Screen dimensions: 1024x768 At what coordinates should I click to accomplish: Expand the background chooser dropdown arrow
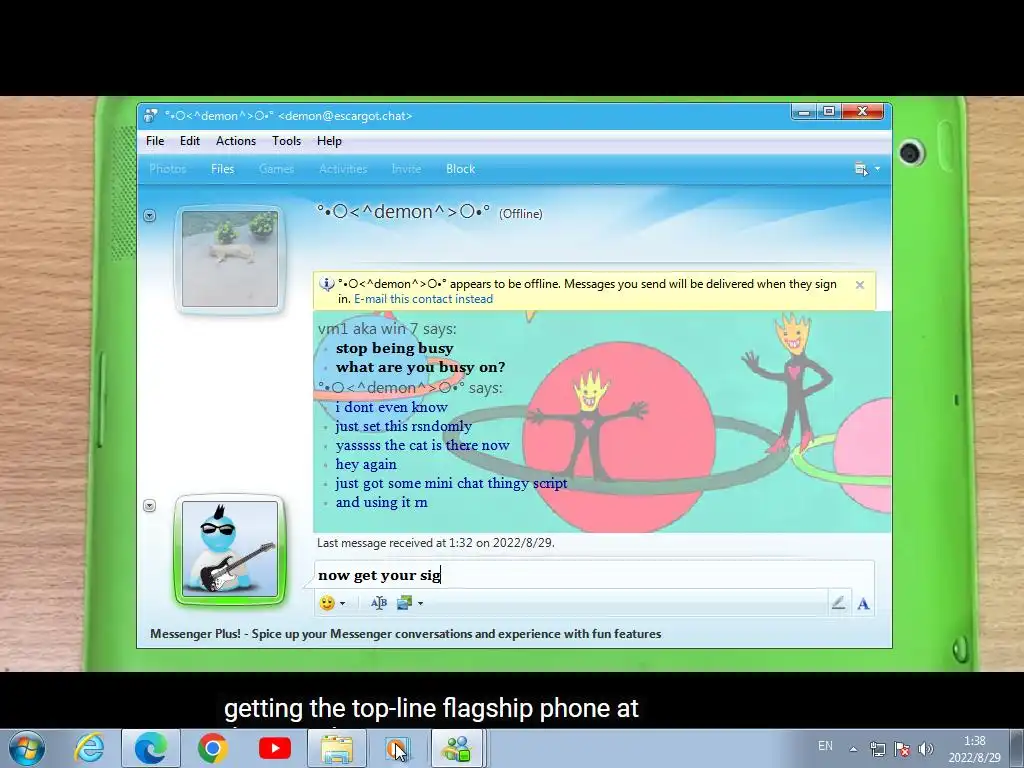click(x=420, y=603)
